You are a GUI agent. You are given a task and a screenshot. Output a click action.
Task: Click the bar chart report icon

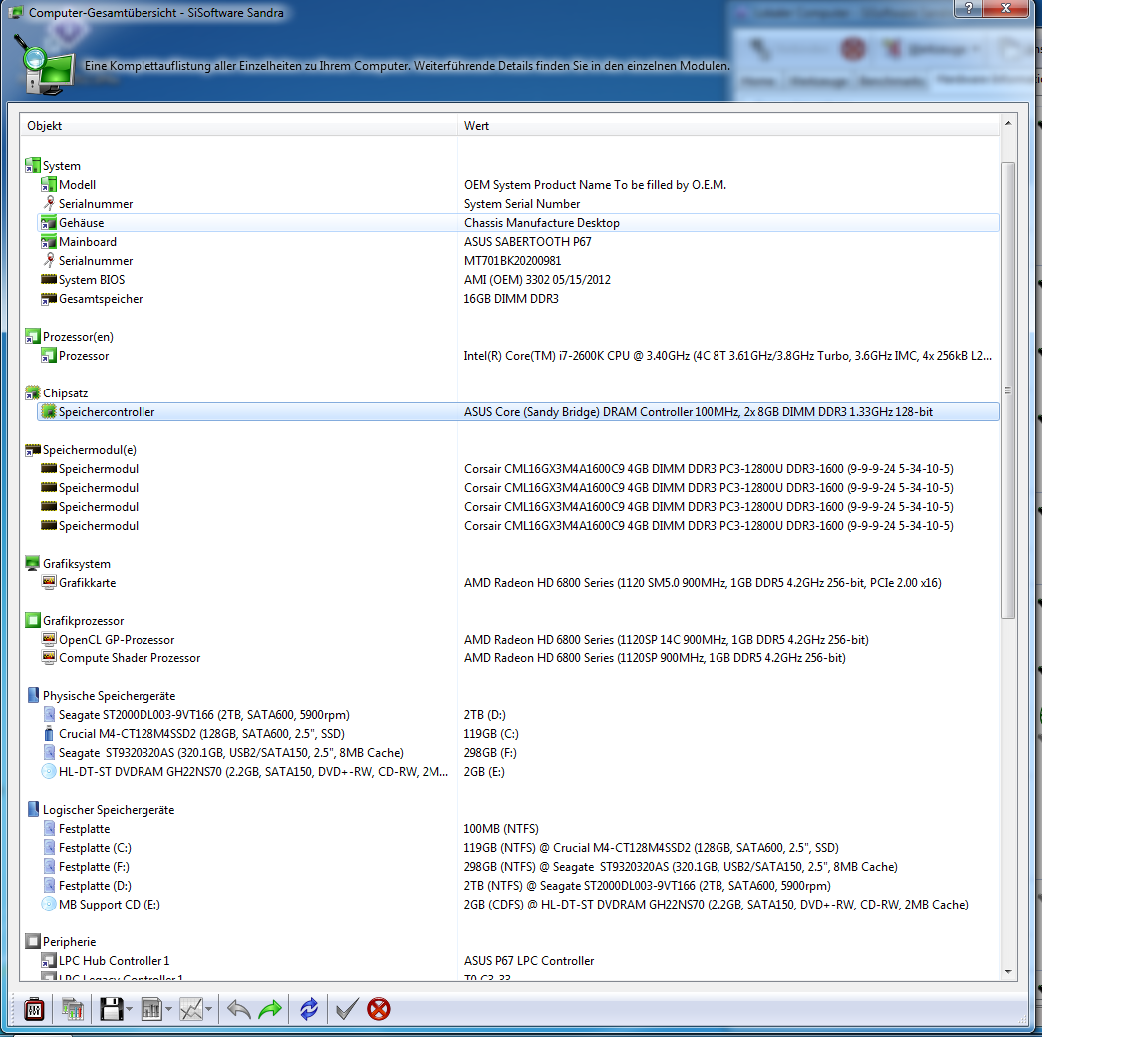tap(151, 1010)
